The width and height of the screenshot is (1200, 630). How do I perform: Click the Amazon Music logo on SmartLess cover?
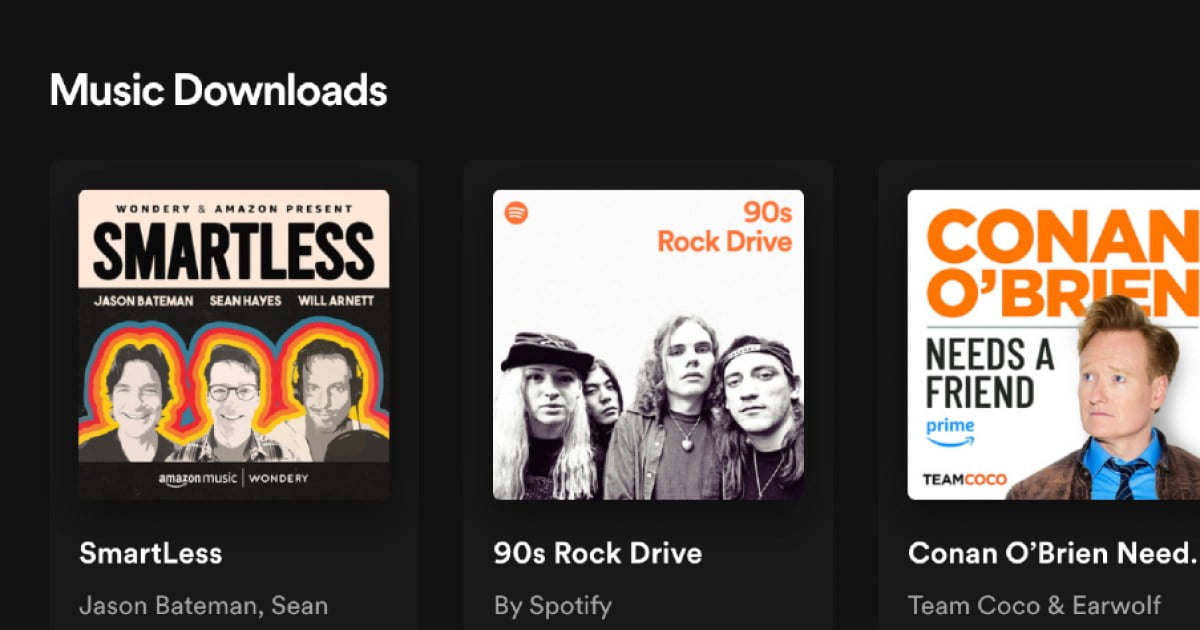[x=196, y=478]
